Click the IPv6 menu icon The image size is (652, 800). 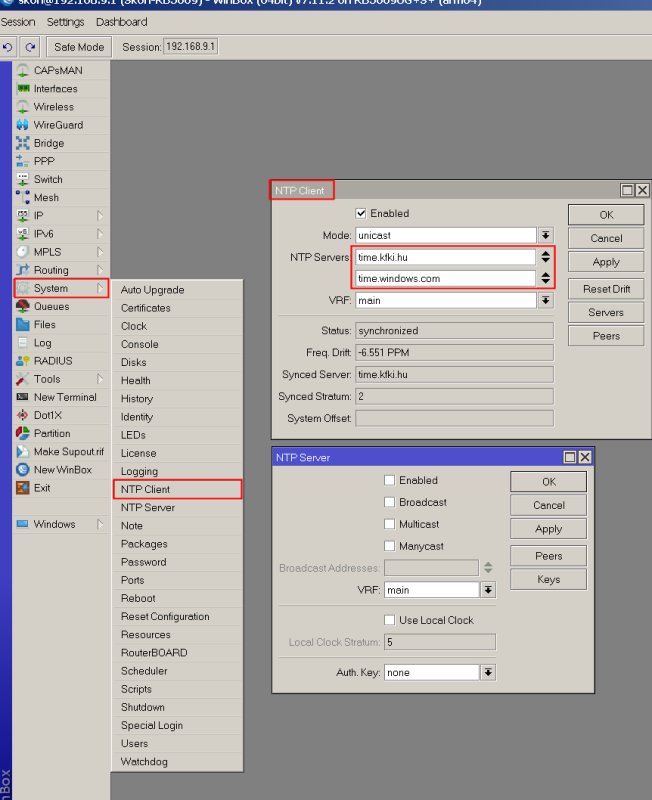(23, 234)
